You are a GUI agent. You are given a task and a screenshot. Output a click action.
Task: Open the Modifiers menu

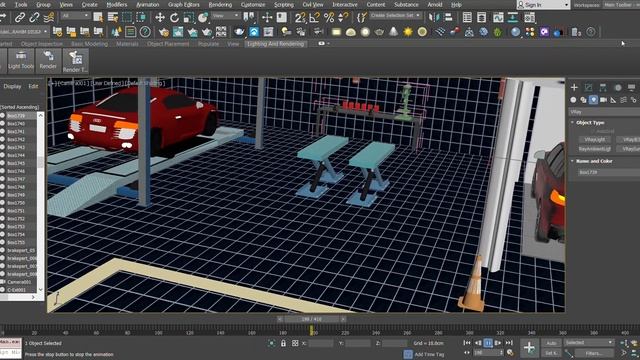[117, 5]
